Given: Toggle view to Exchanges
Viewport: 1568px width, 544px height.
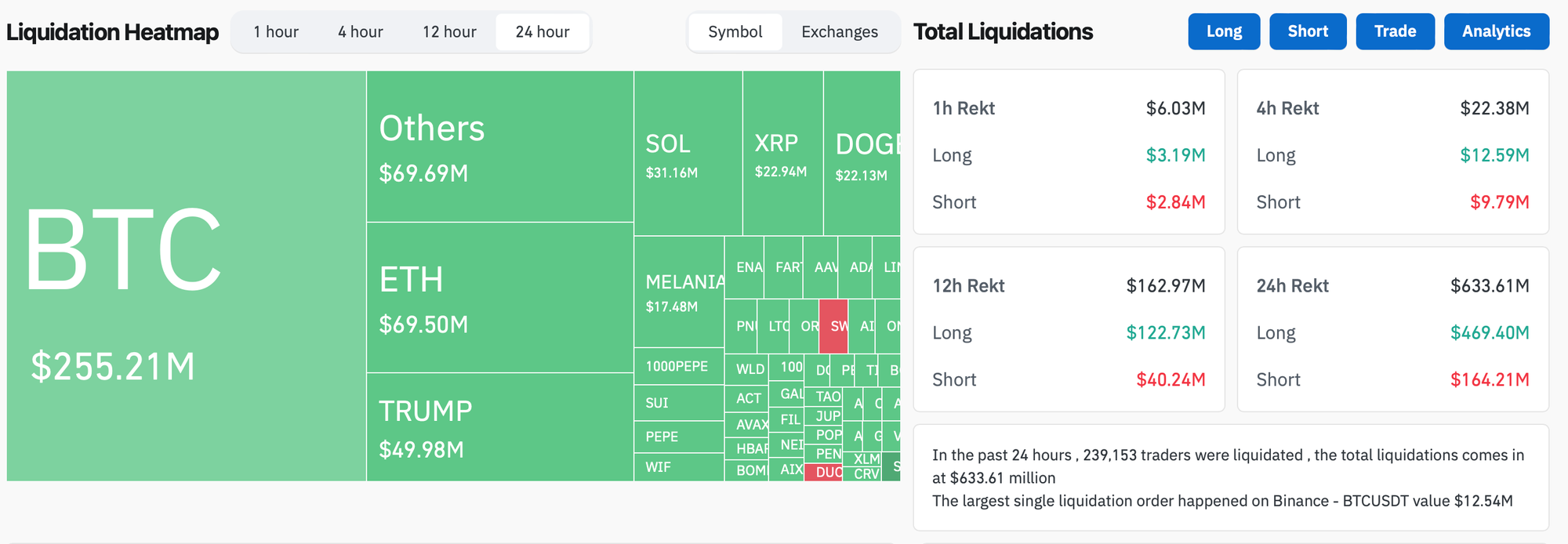Looking at the screenshot, I should (840, 32).
